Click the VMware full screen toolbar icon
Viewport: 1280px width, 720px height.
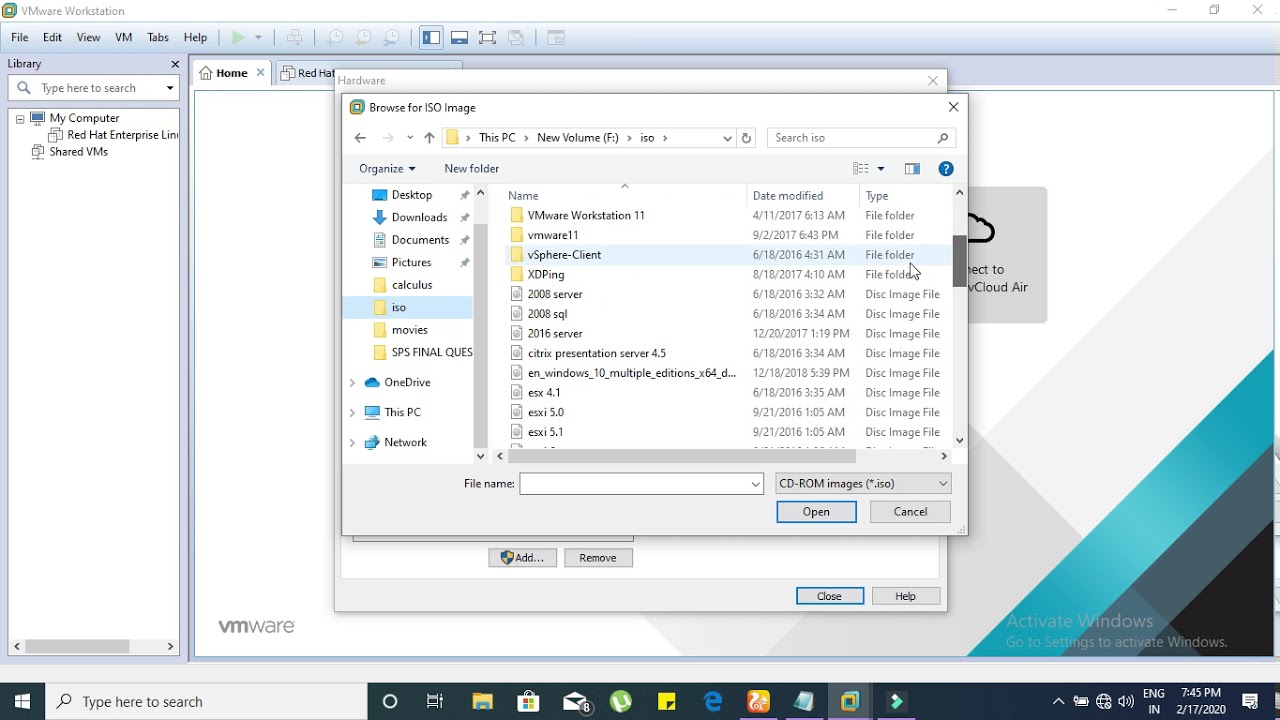pos(487,38)
